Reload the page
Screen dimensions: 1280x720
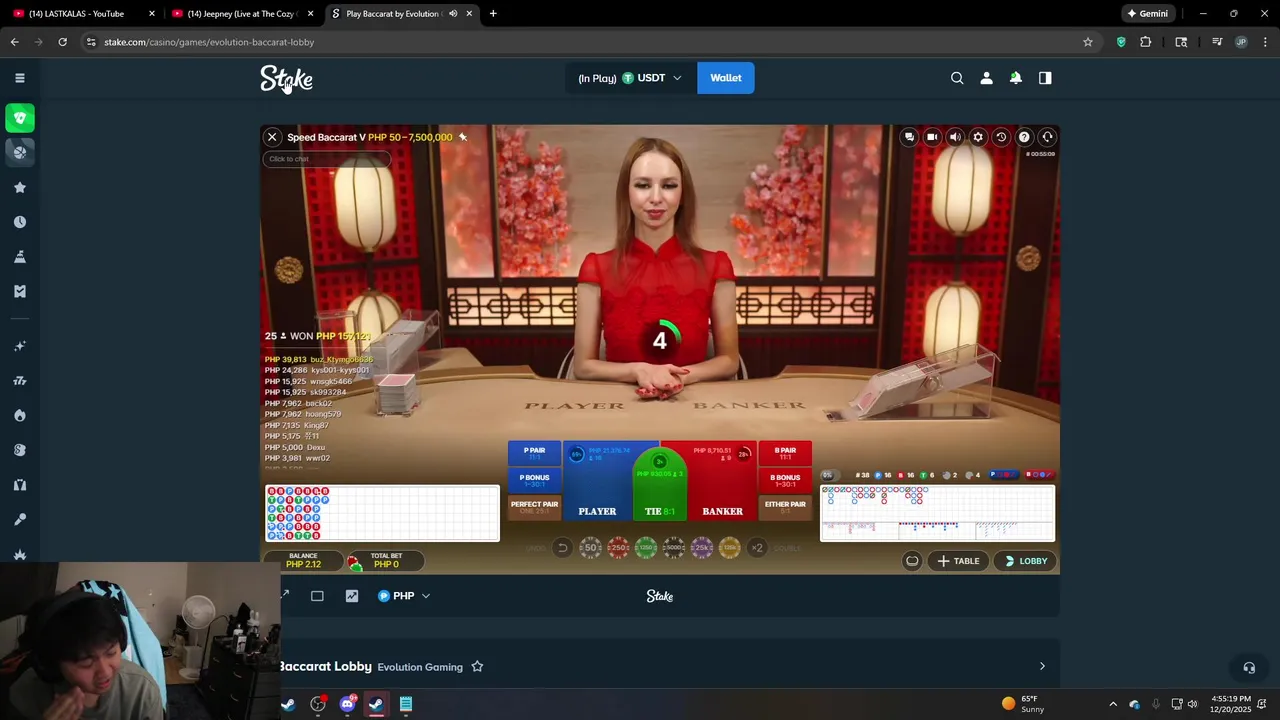(62, 42)
